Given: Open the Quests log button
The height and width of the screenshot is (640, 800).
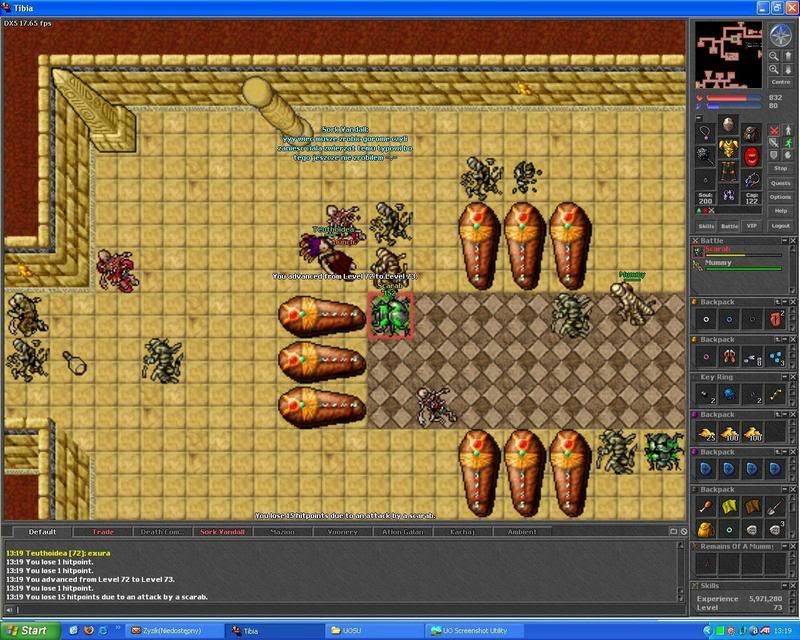Looking at the screenshot, I should click(x=781, y=183).
